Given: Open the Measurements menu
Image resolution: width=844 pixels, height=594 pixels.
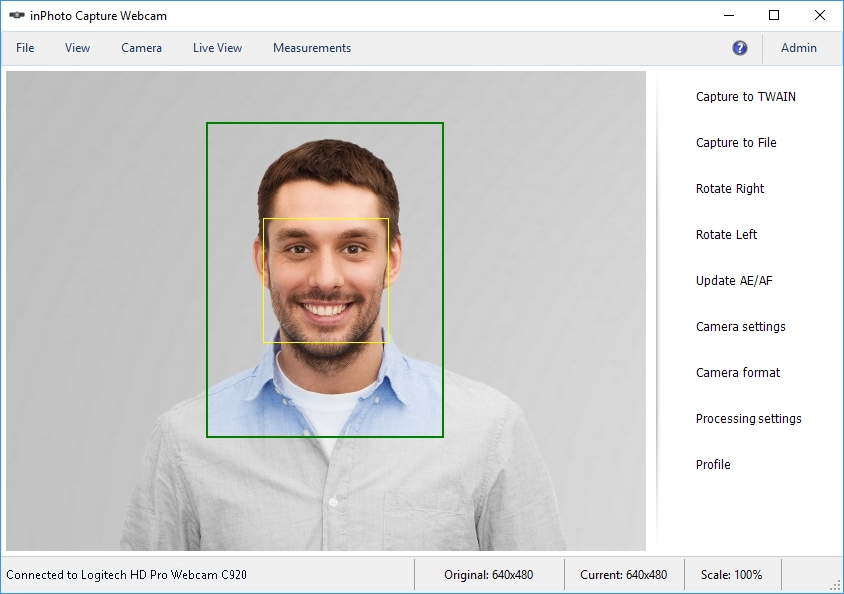Looking at the screenshot, I should pos(312,48).
